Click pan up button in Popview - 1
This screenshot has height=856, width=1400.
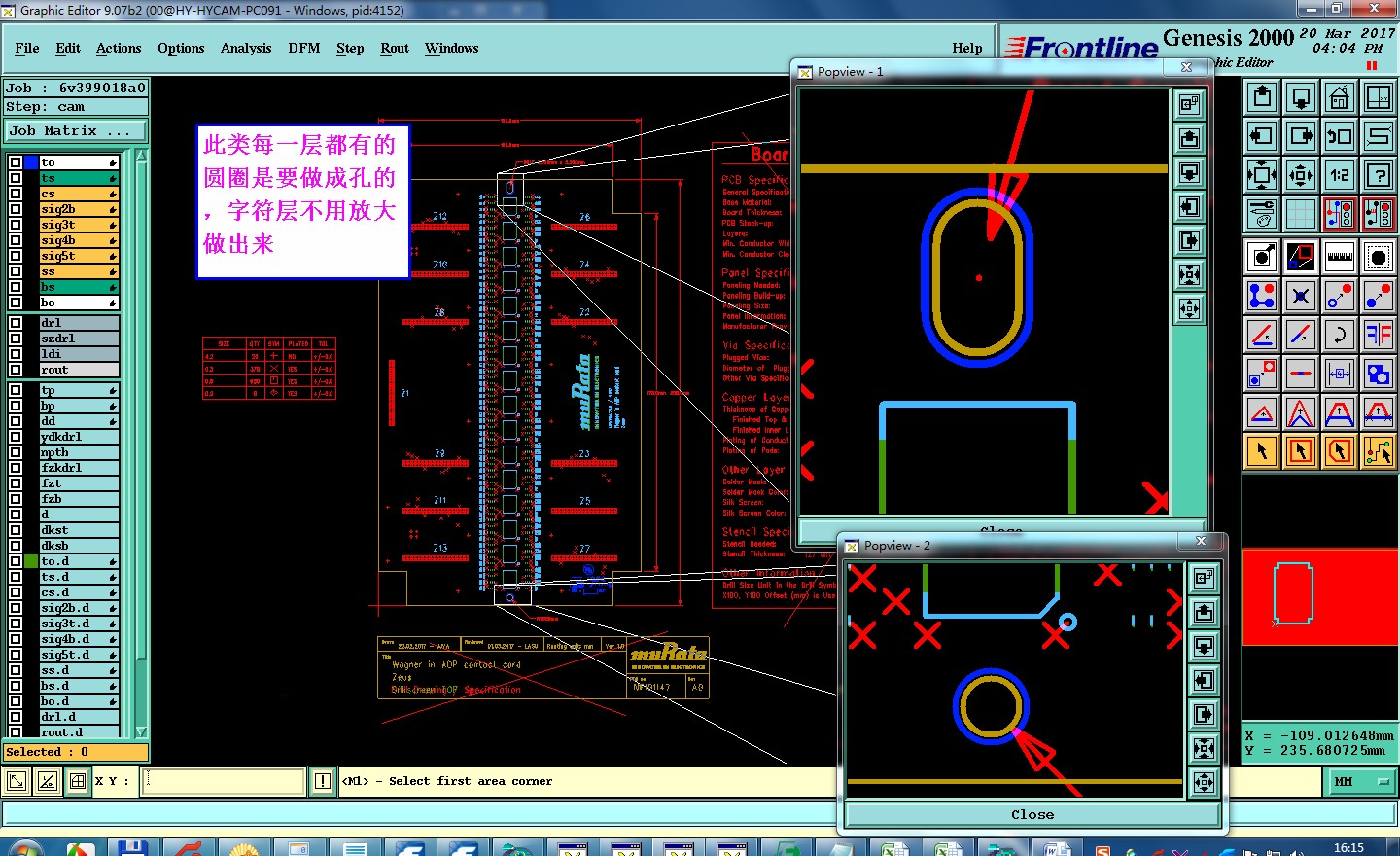[x=1189, y=139]
